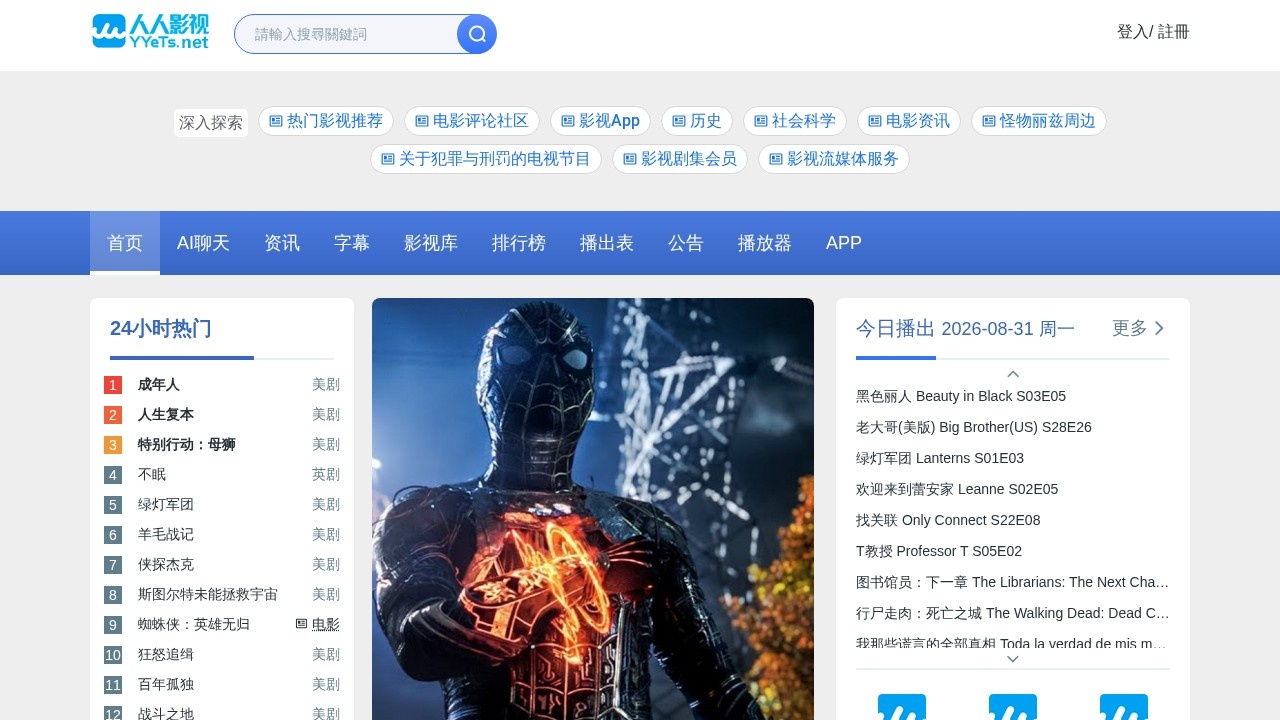Open hot list entry 羊毛战记
The height and width of the screenshot is (720, 1280).
[x=166, y=535]
